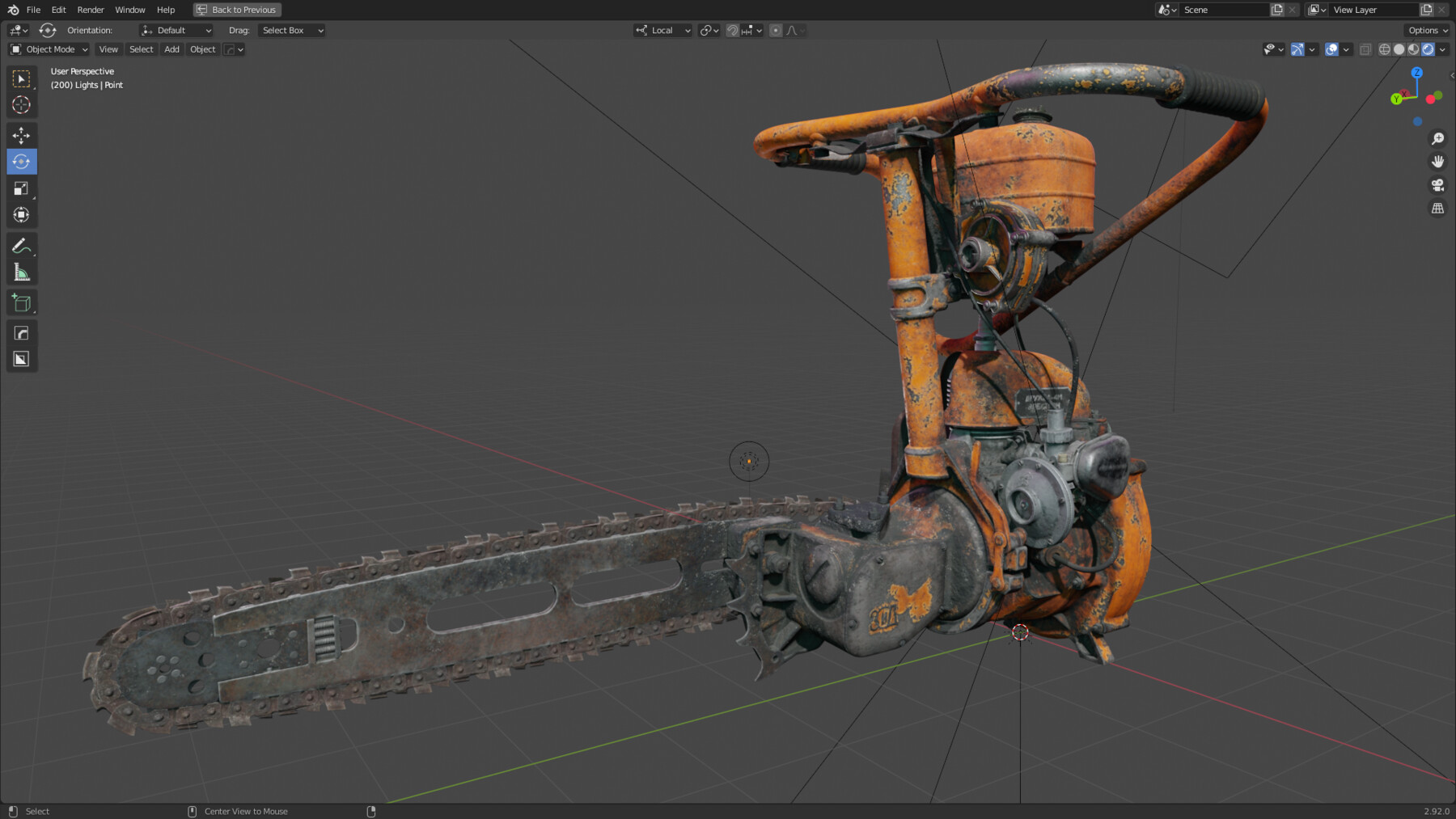Open the Select Box drag dropdown

(x=291, y=30)
